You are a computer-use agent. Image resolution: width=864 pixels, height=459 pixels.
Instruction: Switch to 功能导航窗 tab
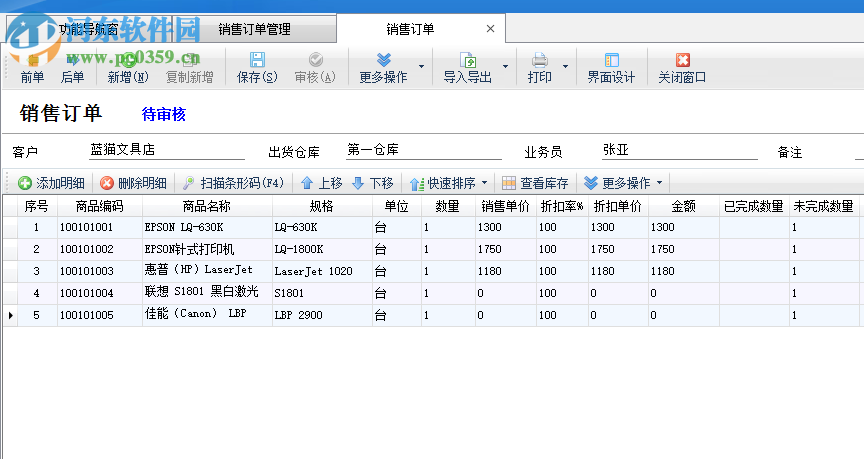[88, 29]
